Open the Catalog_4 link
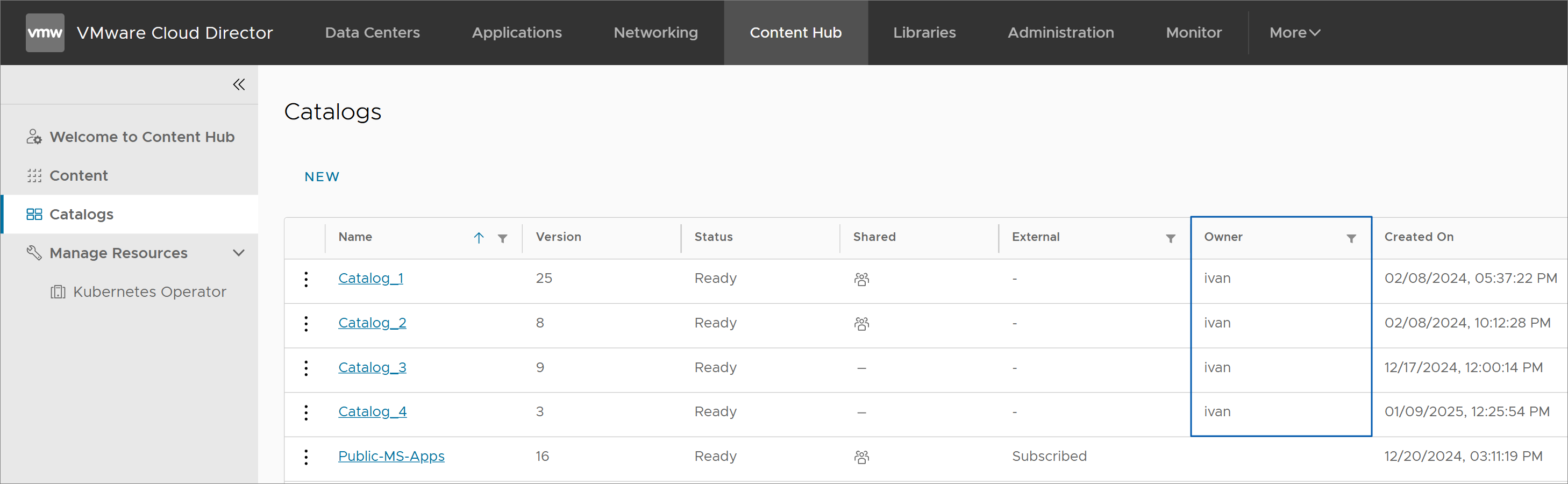 point(373,411)
